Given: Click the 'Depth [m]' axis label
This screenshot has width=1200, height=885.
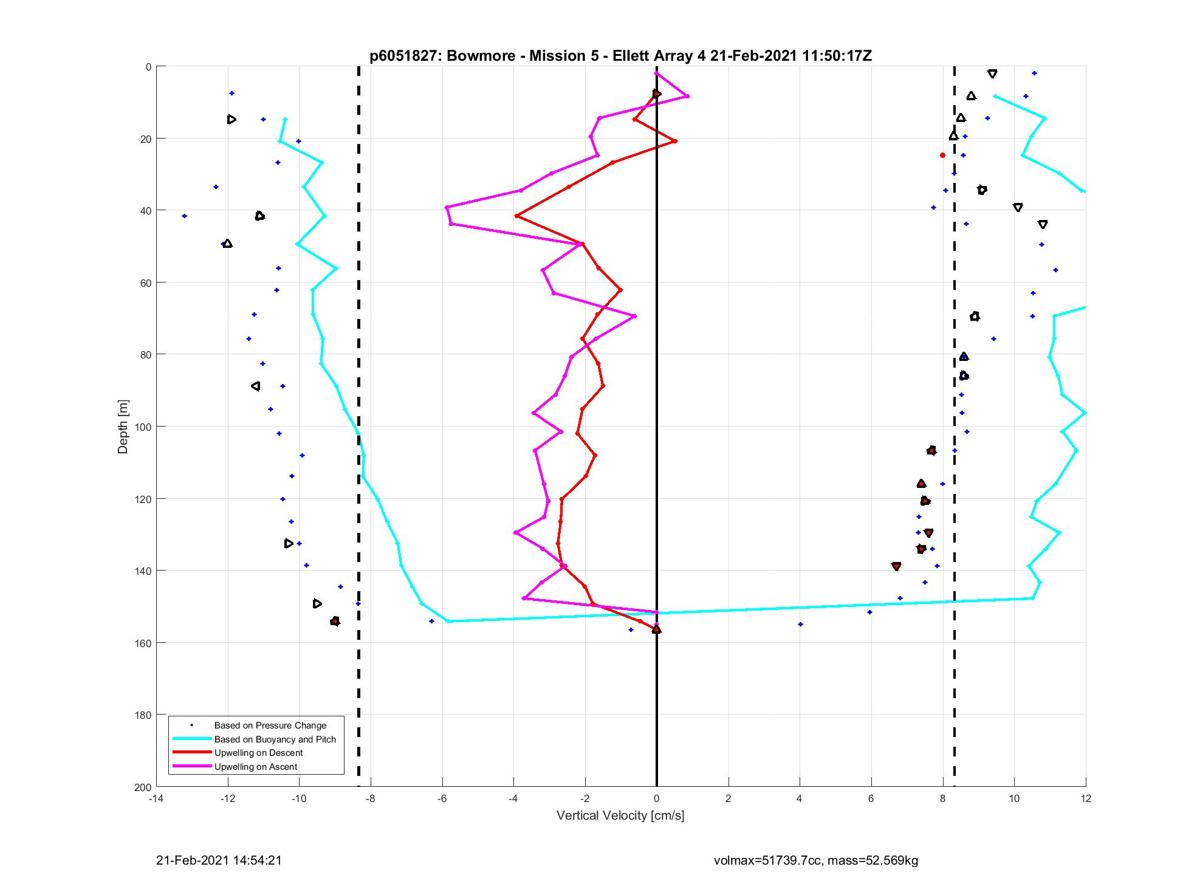Looking at the screenshot, I should [124, 427].
